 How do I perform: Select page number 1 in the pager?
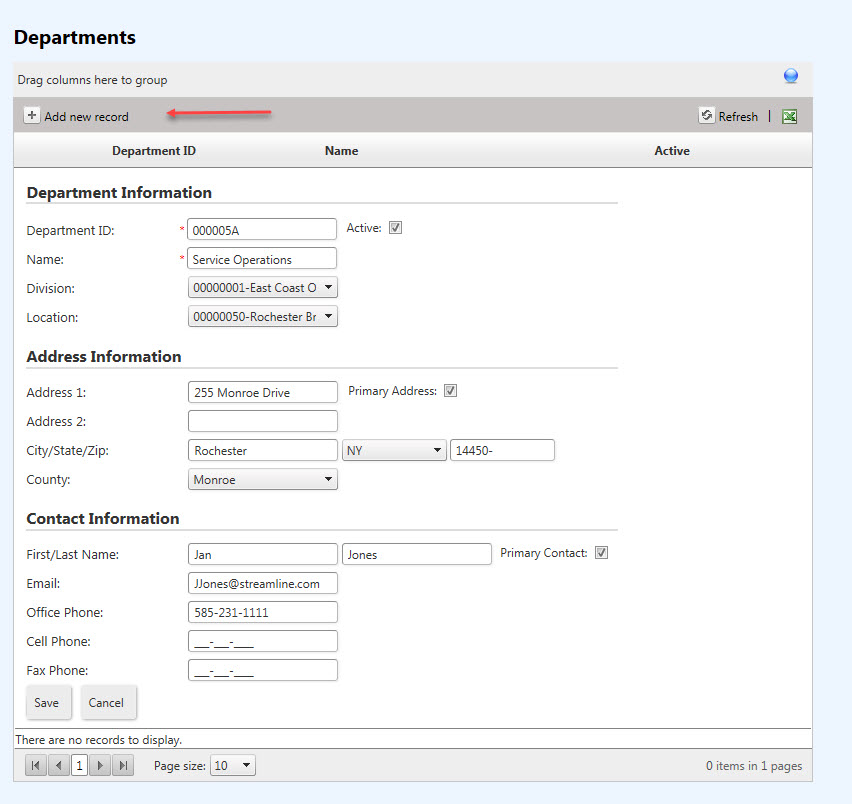coord(79,765)
